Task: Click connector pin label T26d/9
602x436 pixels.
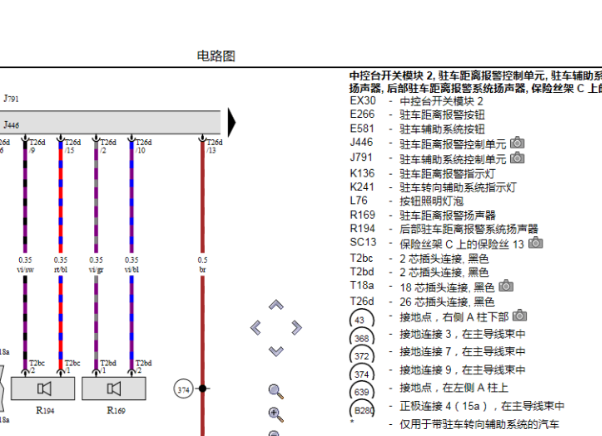Action: pyautogui.click(x=38, y=146)
